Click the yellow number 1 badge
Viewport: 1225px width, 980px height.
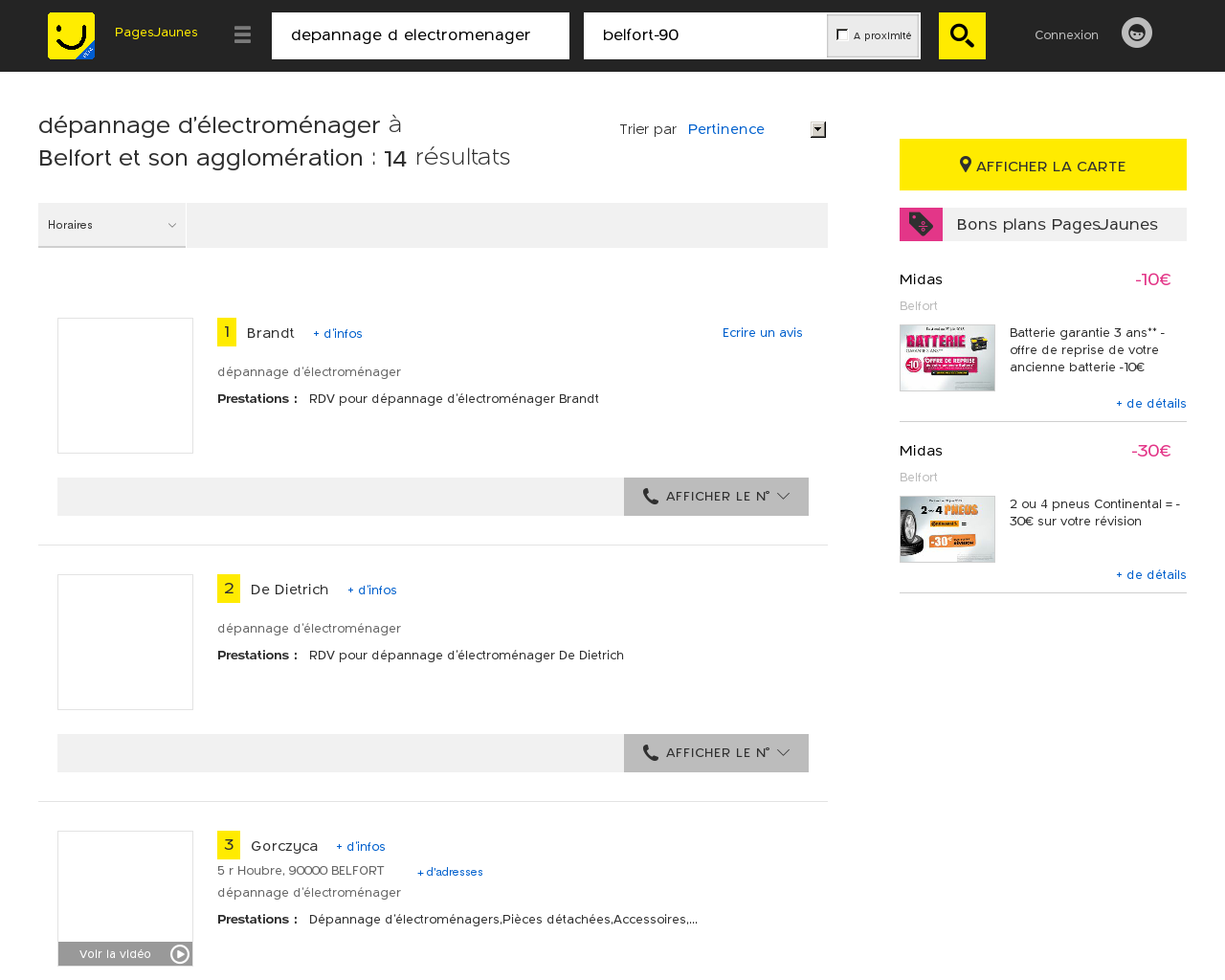227,332
